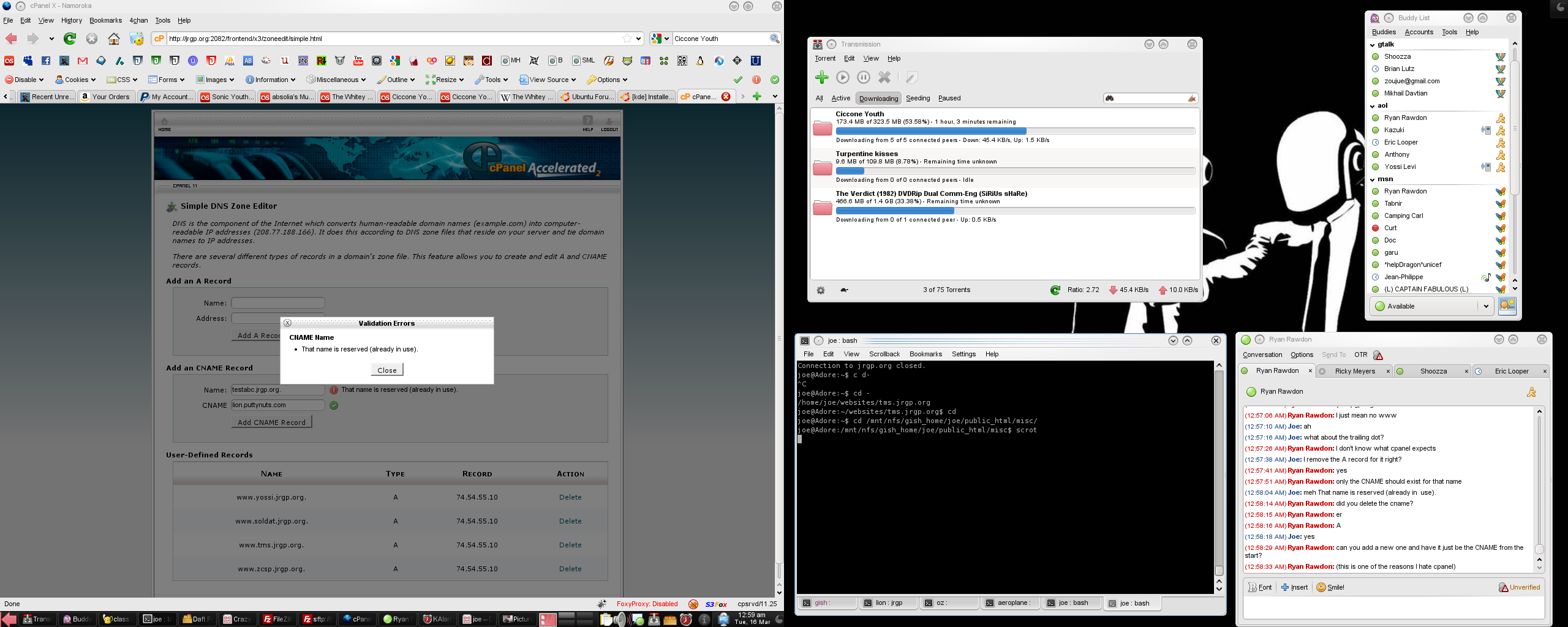Open the Insert menu in chat window

1294,587
